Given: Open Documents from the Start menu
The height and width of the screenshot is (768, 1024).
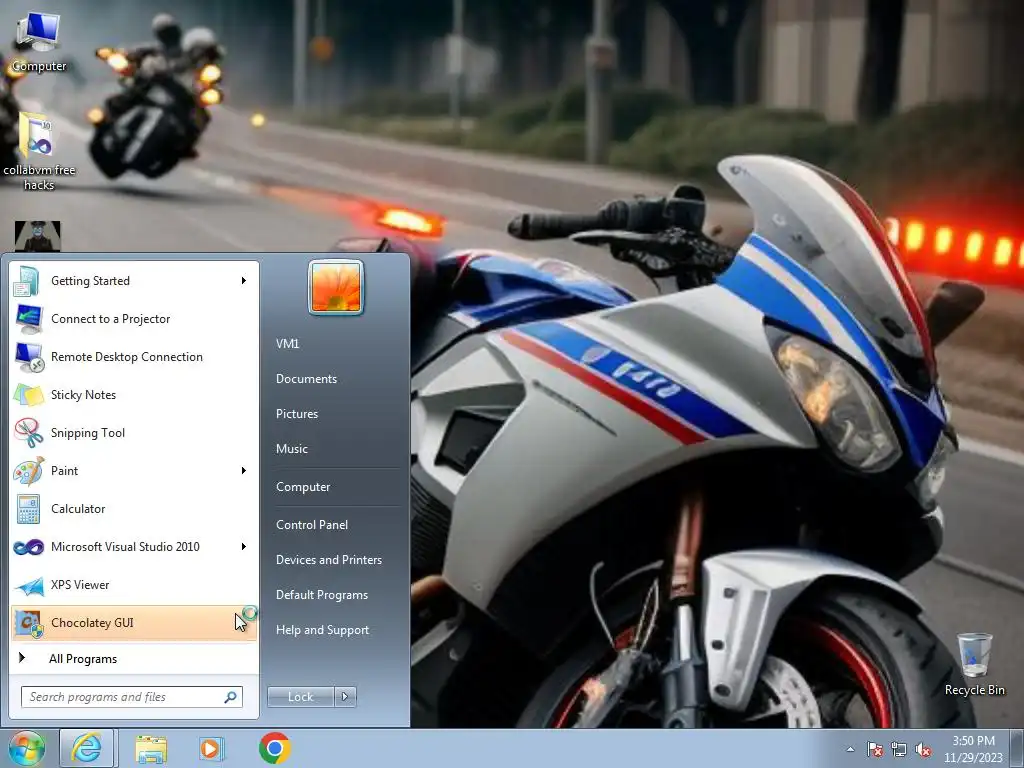Looking at the screenshot, I should pos(306,379).
